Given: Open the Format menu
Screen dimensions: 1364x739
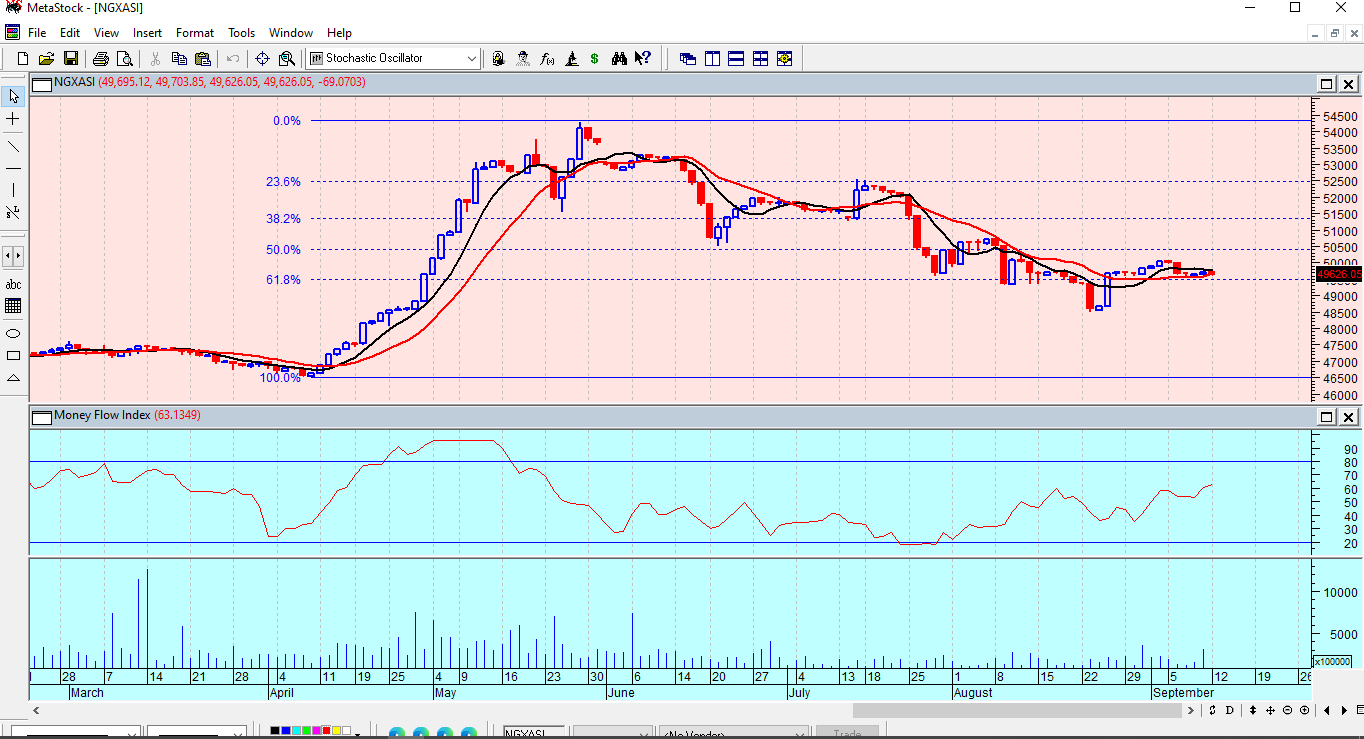Looking at the screenshot, I should coord(195,33).
